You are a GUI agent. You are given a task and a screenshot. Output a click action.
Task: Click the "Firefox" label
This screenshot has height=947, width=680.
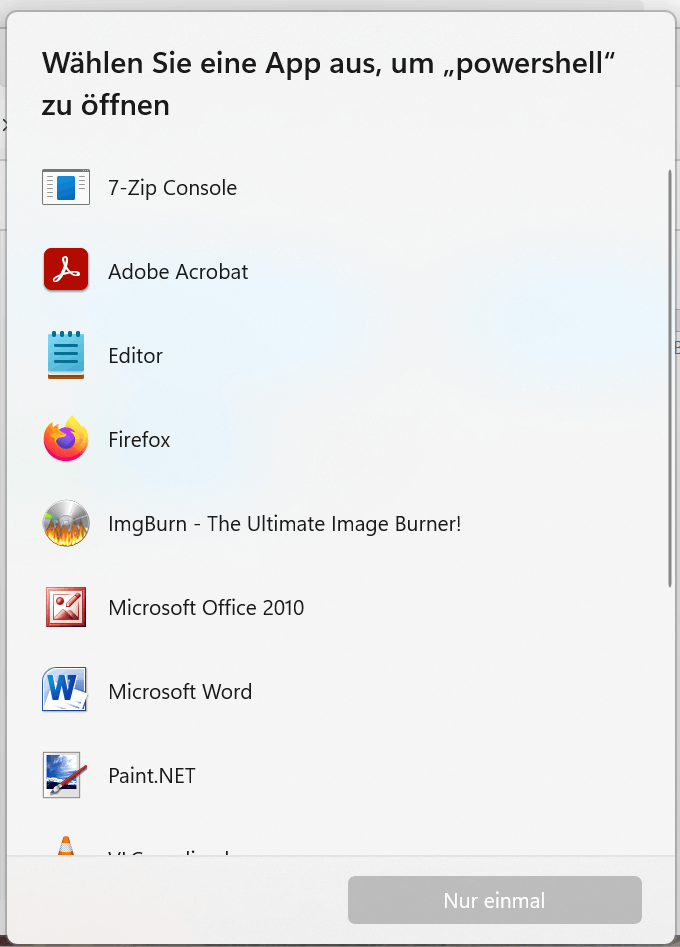(x=139, y=440)
